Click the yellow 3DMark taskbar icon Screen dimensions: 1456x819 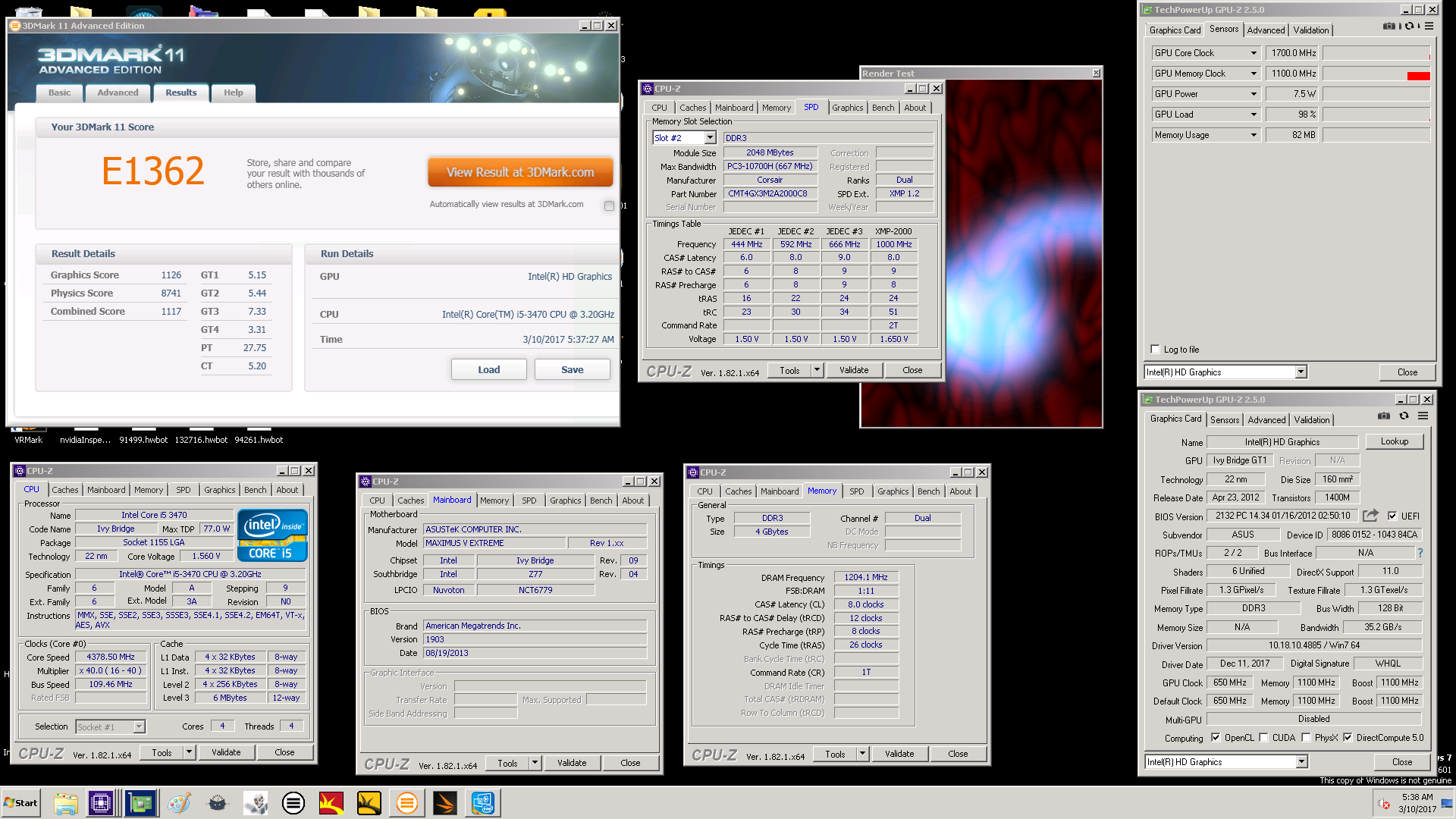[x=369, y=803]
